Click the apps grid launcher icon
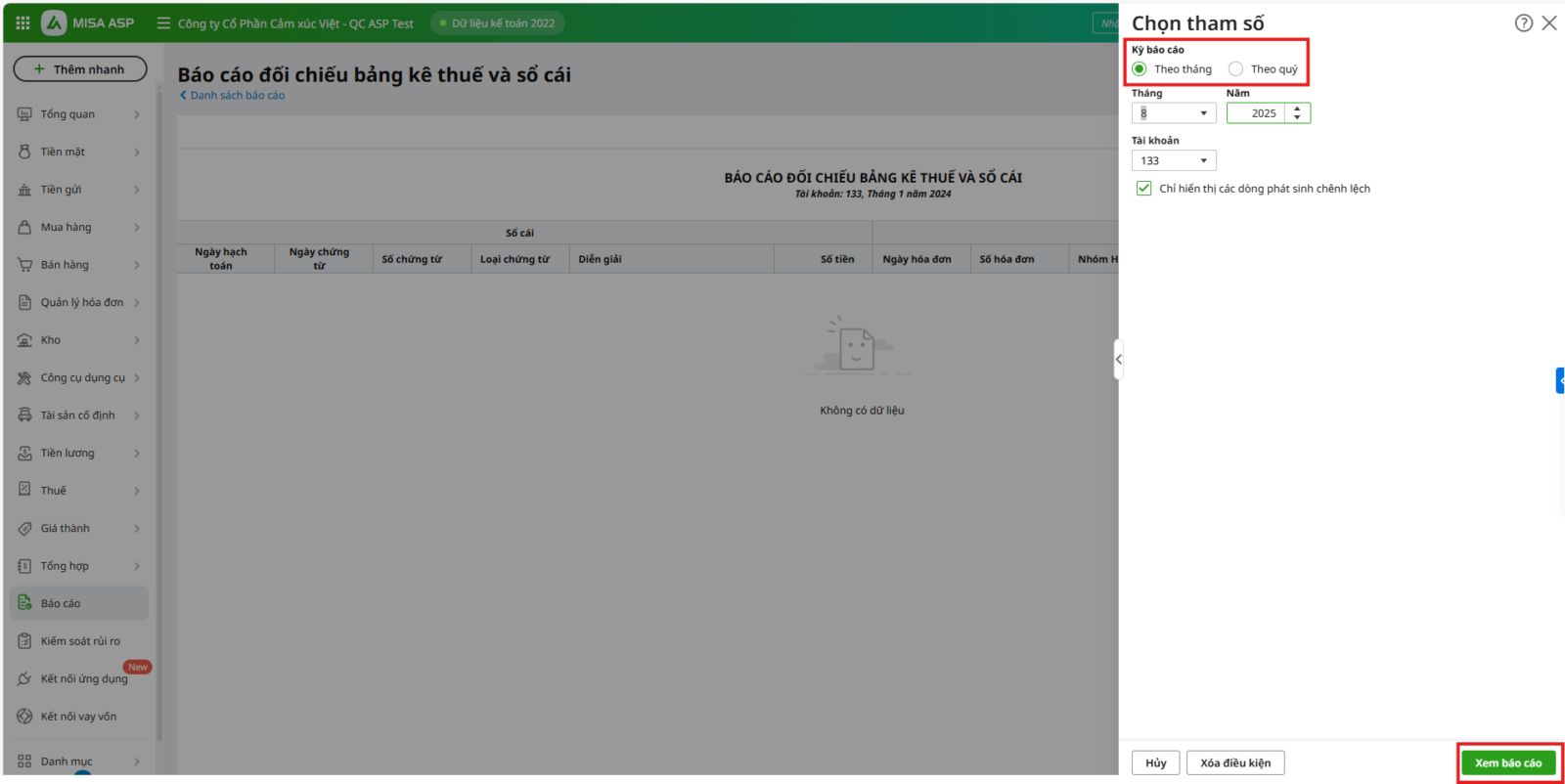 coord(22,22)
